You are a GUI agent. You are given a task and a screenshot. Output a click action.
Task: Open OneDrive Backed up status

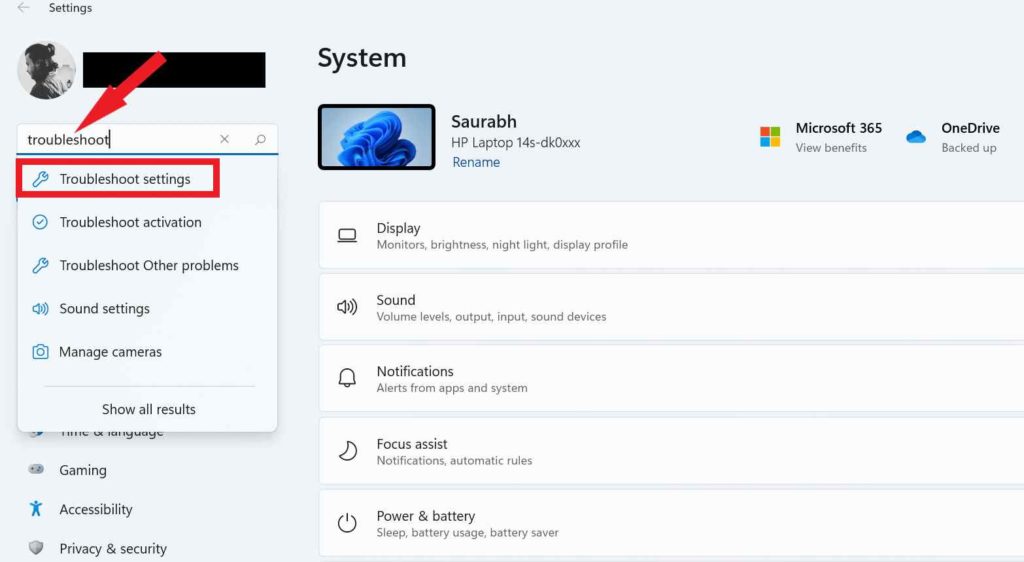[x=968, y=148]
